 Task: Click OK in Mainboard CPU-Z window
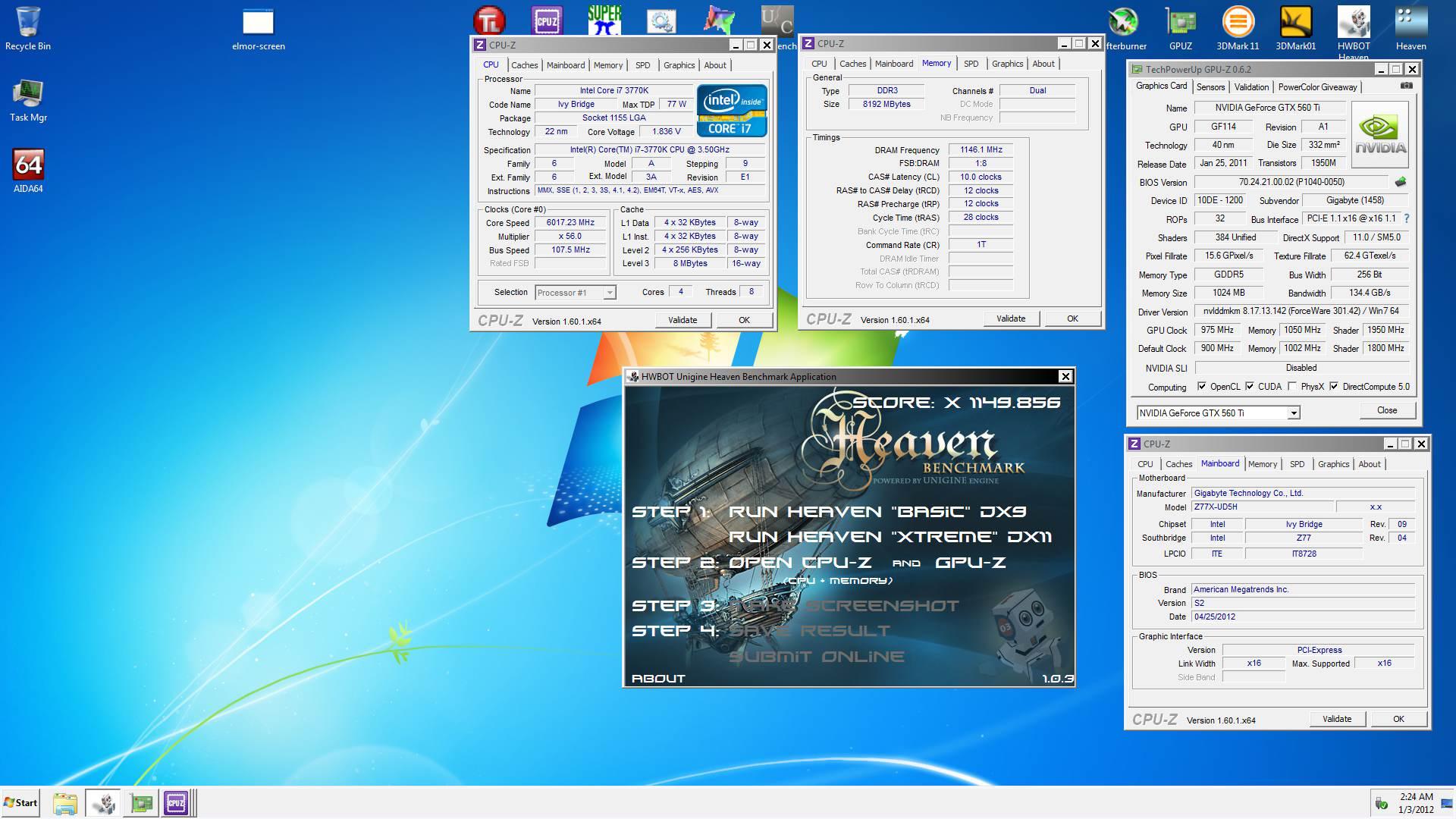[x=1398, y=719]
